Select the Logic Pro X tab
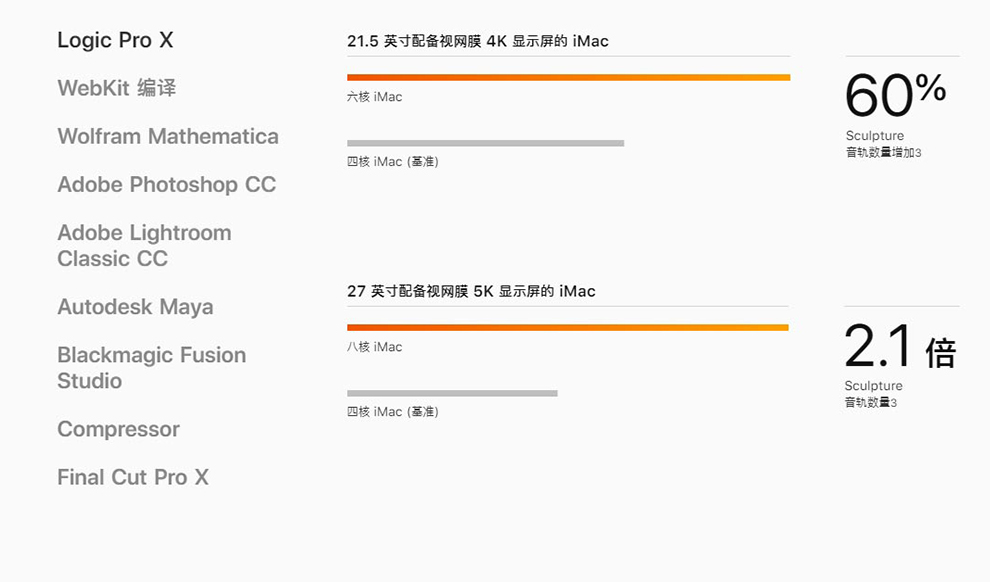The height and width of the screenshot is (582, 990). [115, 40]
